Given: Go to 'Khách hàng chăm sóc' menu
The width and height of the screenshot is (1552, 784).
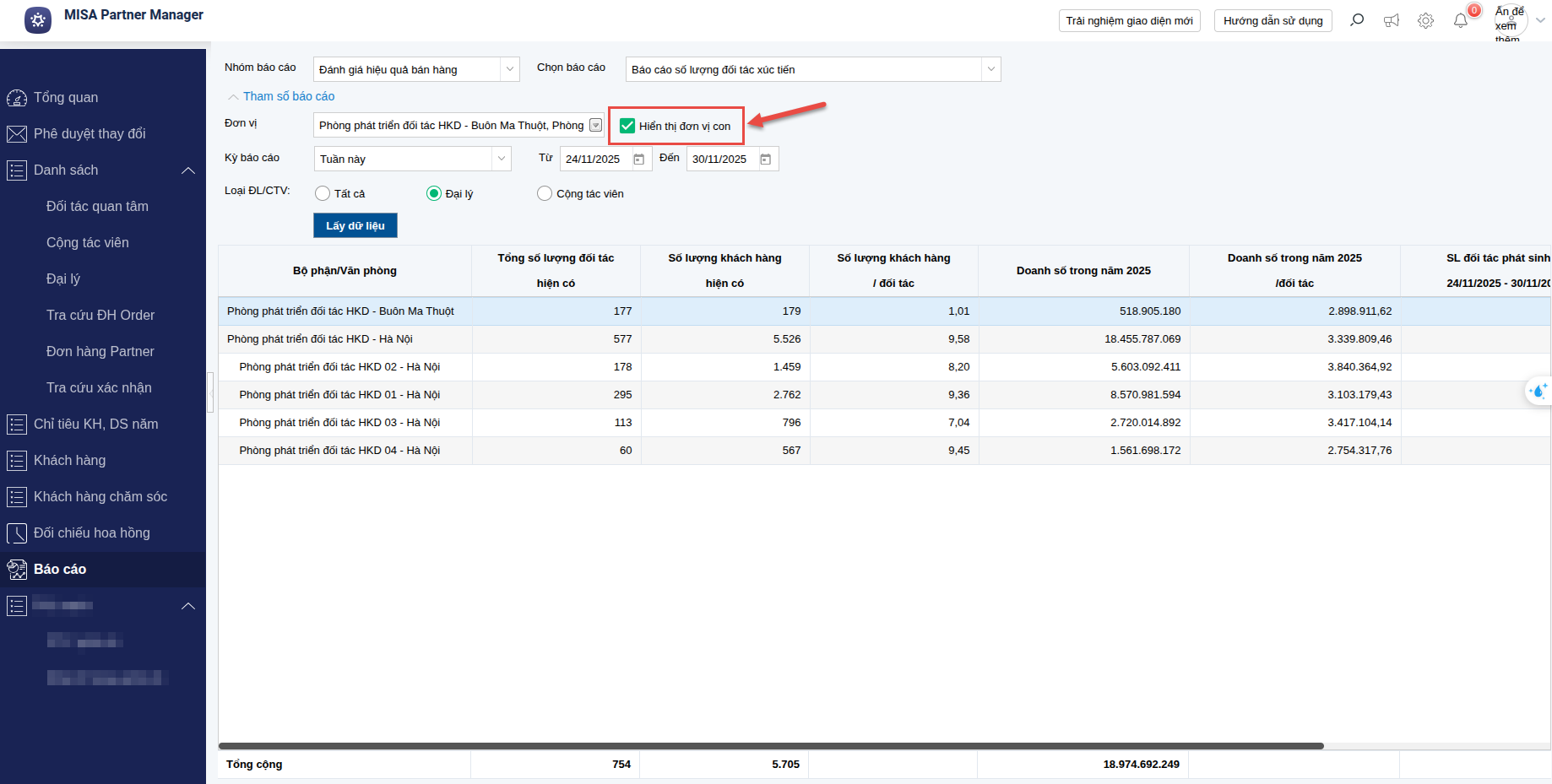Looking at the screenshot, I should 100,497.
